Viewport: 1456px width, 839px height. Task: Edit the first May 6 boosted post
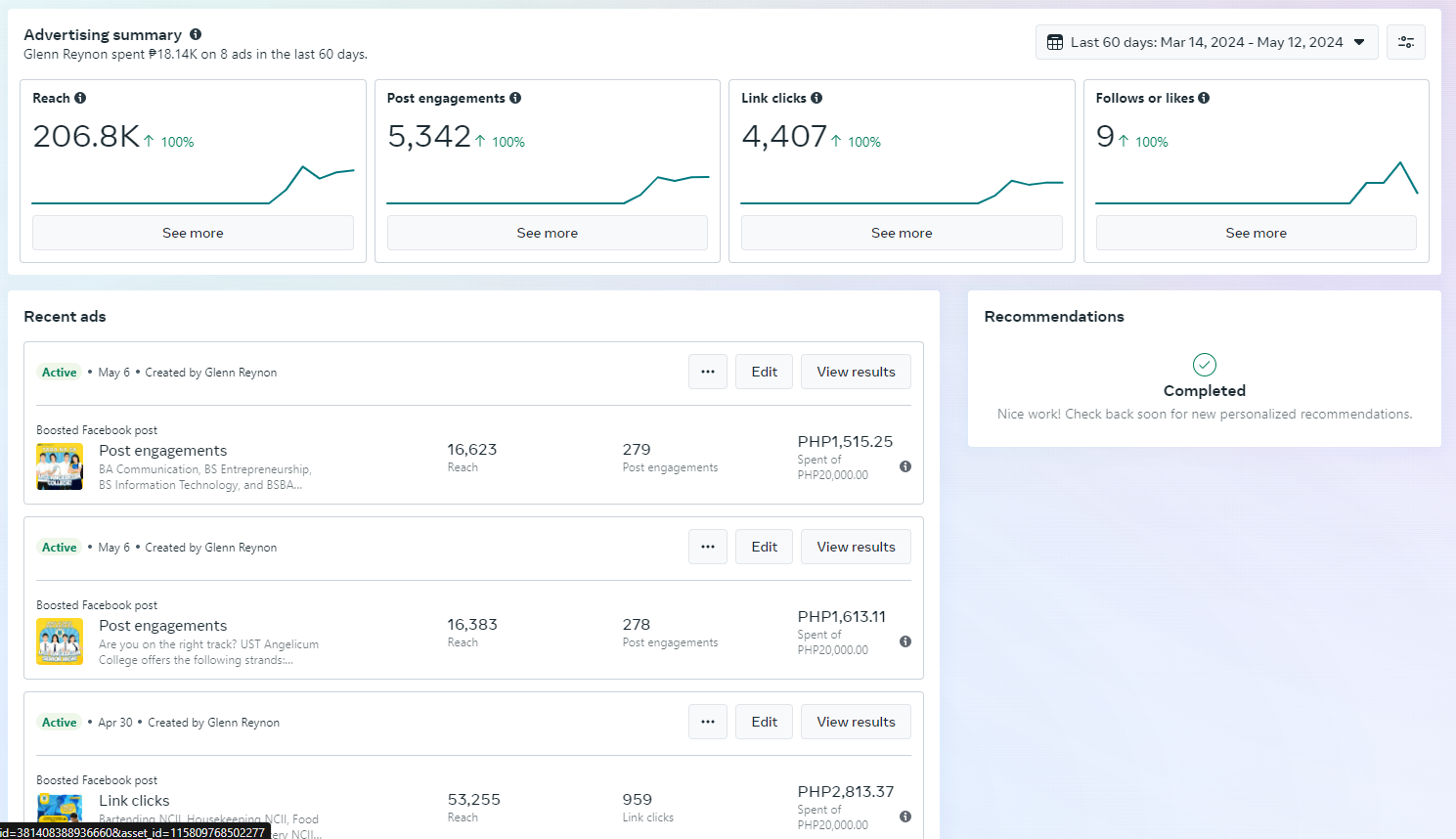[764, 372]
